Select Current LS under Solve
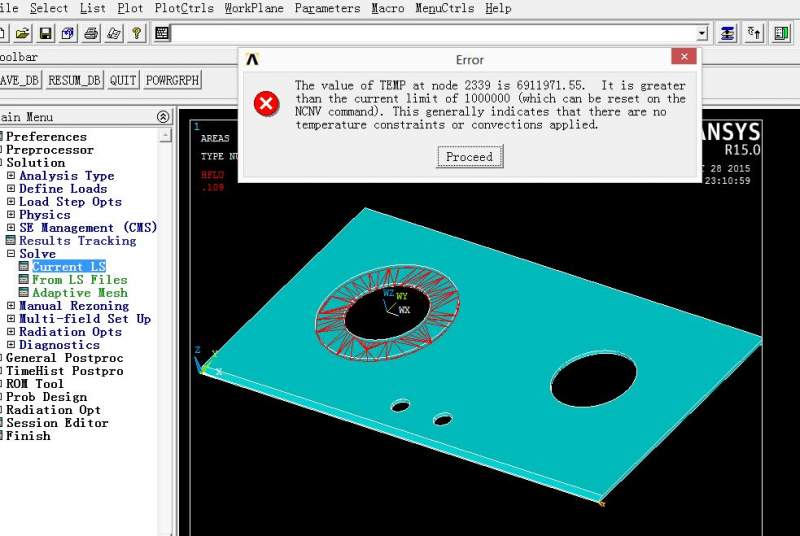 pyautogui.click(x=69, y=266)
